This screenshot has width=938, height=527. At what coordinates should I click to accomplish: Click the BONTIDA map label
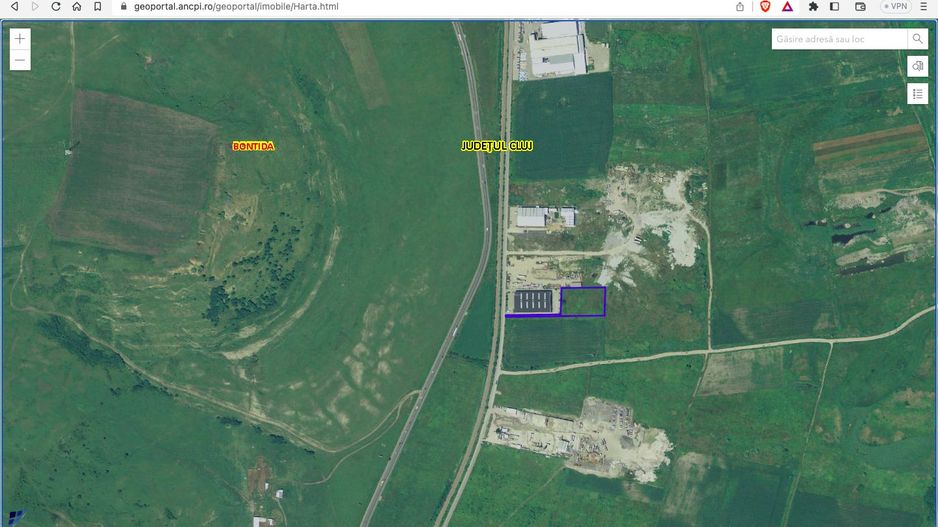[254, 146]
